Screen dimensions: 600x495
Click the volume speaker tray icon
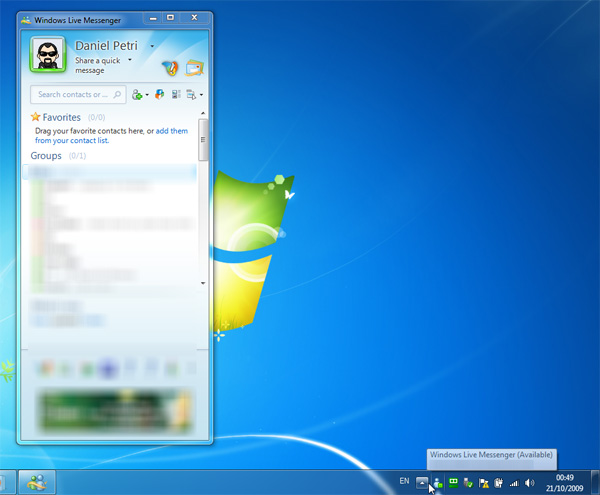530,483
